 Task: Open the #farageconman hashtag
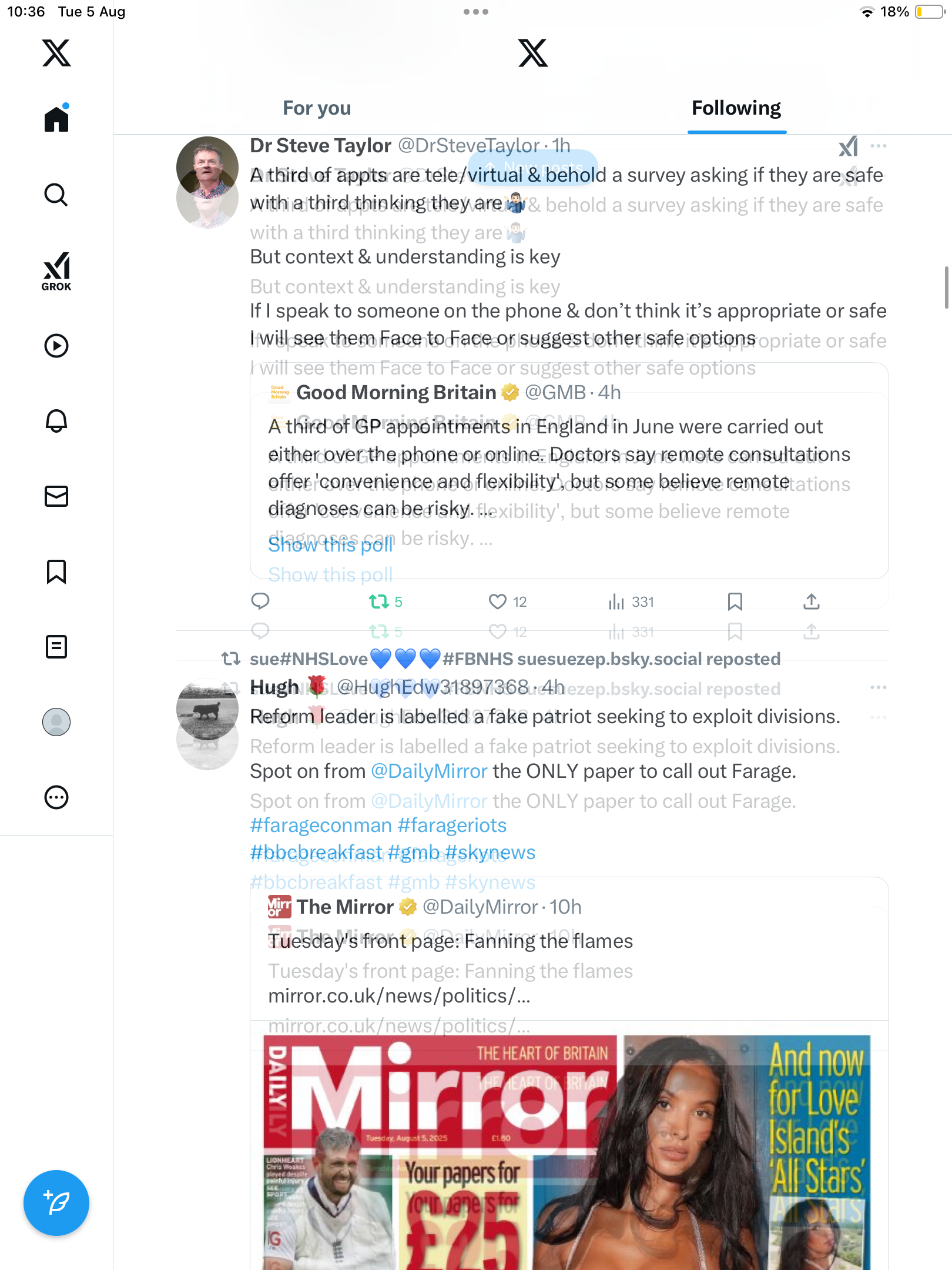pos(321,825)
